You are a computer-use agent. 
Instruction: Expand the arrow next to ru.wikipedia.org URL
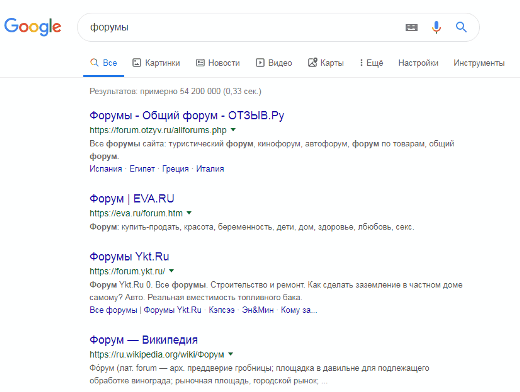tap(231, 354)
